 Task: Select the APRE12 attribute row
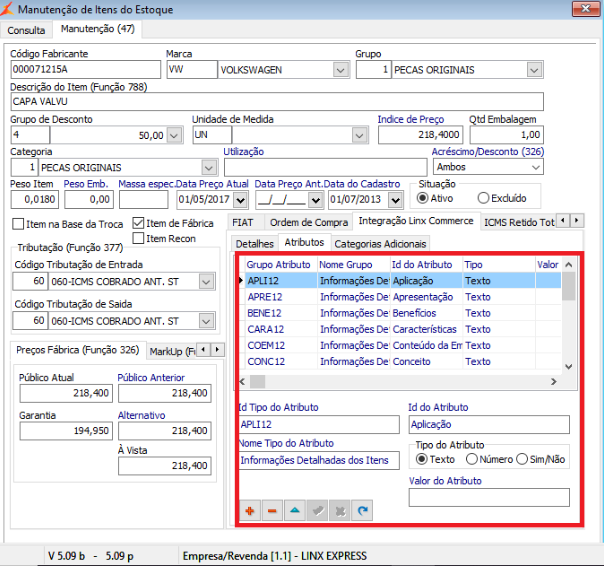(400, 297)
